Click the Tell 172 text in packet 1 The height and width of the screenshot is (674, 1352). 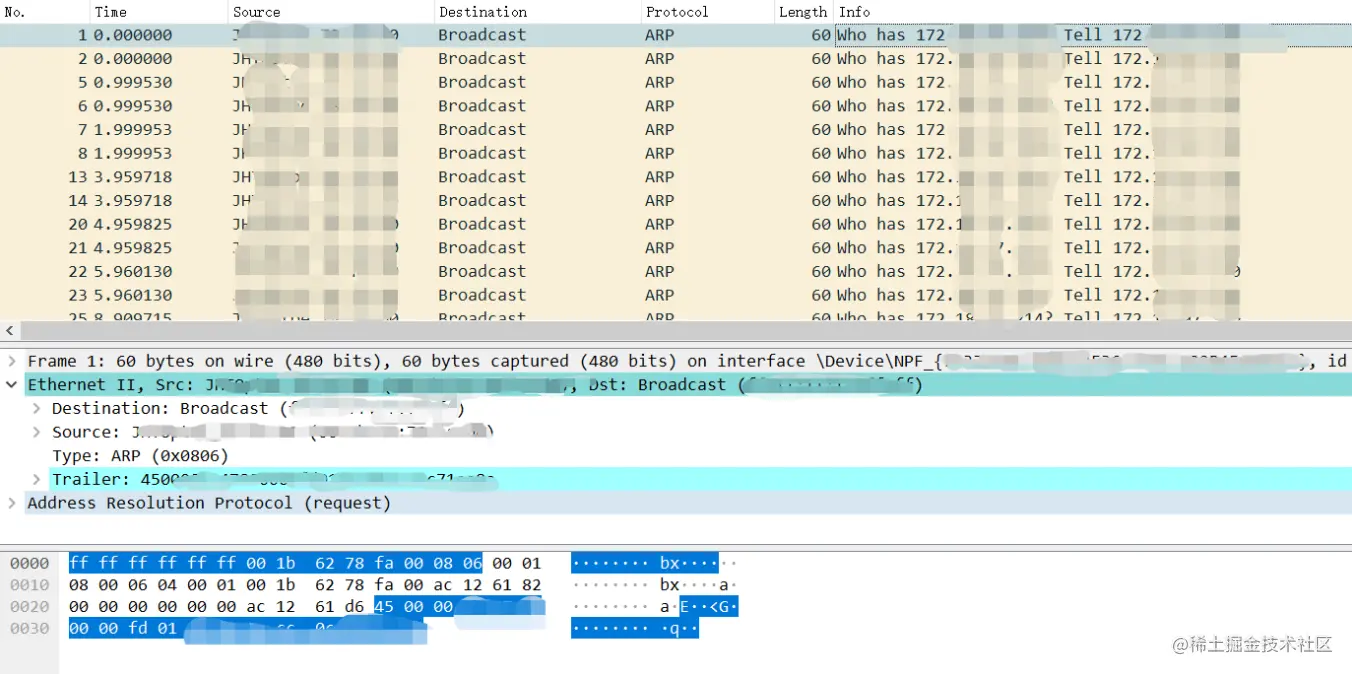point(1102,34)
